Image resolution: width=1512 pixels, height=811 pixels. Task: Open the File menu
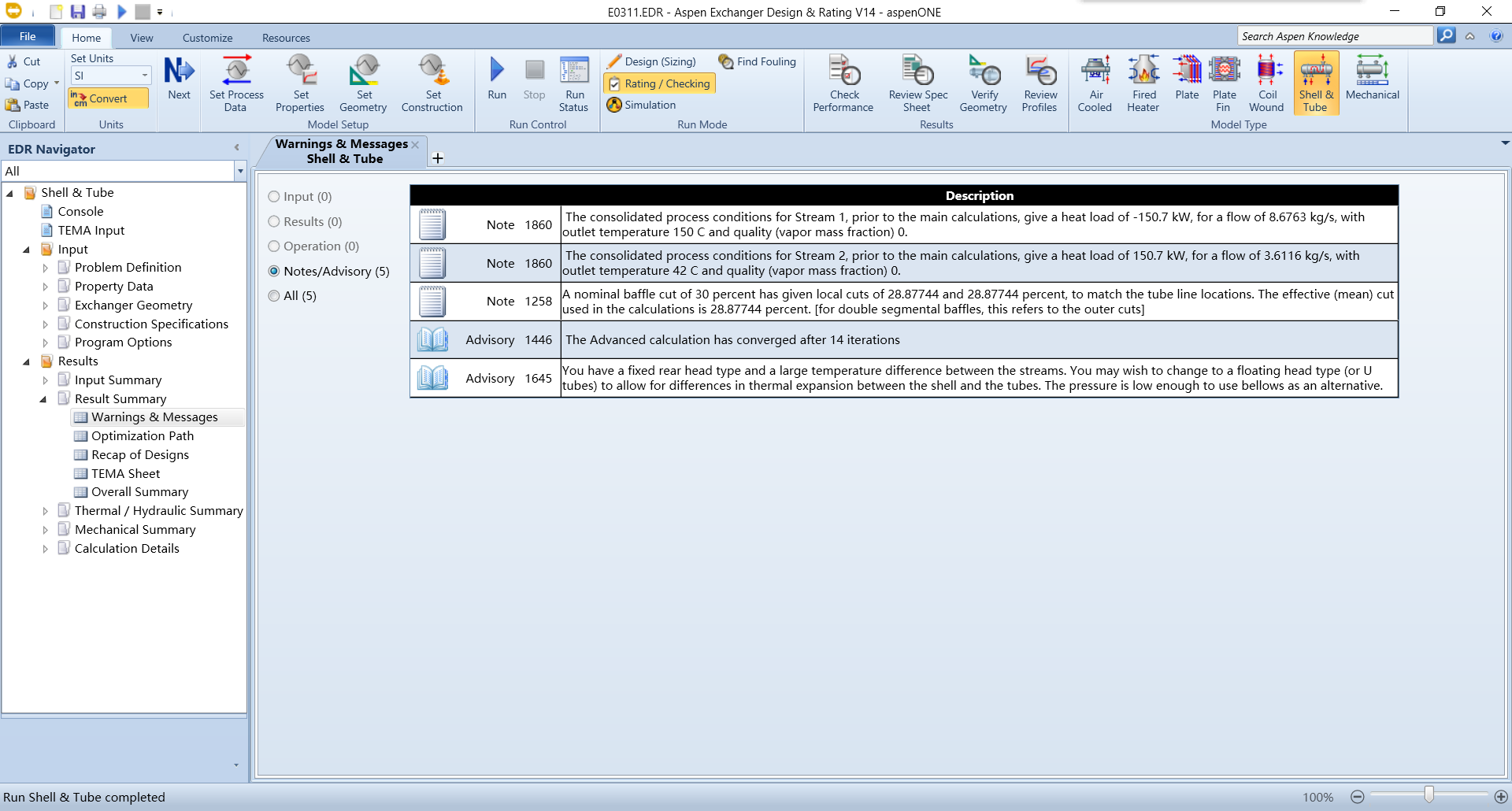28,36
